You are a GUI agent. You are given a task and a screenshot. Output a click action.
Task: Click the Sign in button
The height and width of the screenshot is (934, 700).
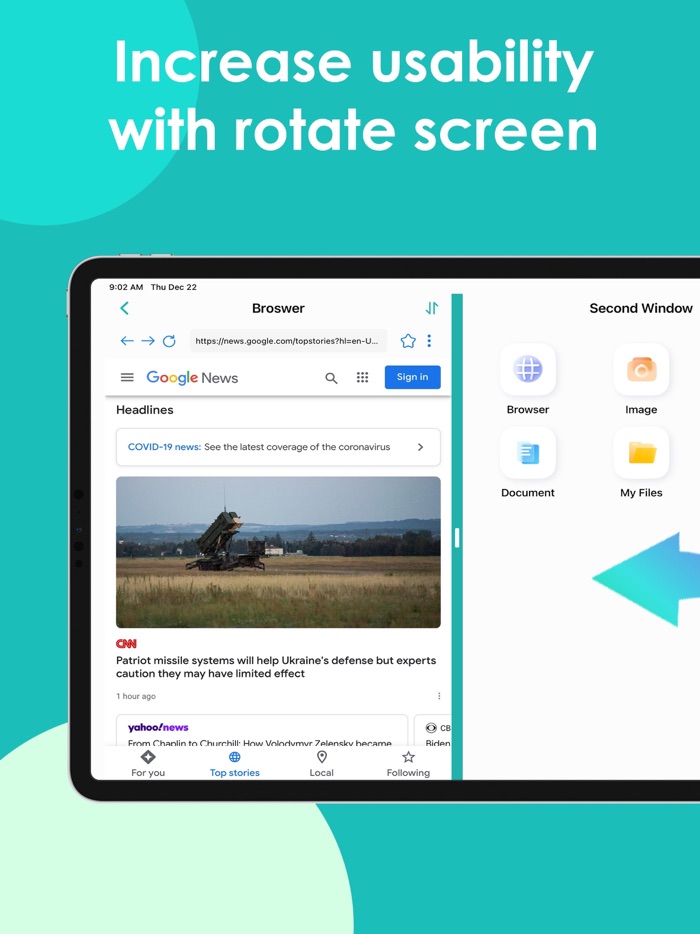[x=412, y=377]
